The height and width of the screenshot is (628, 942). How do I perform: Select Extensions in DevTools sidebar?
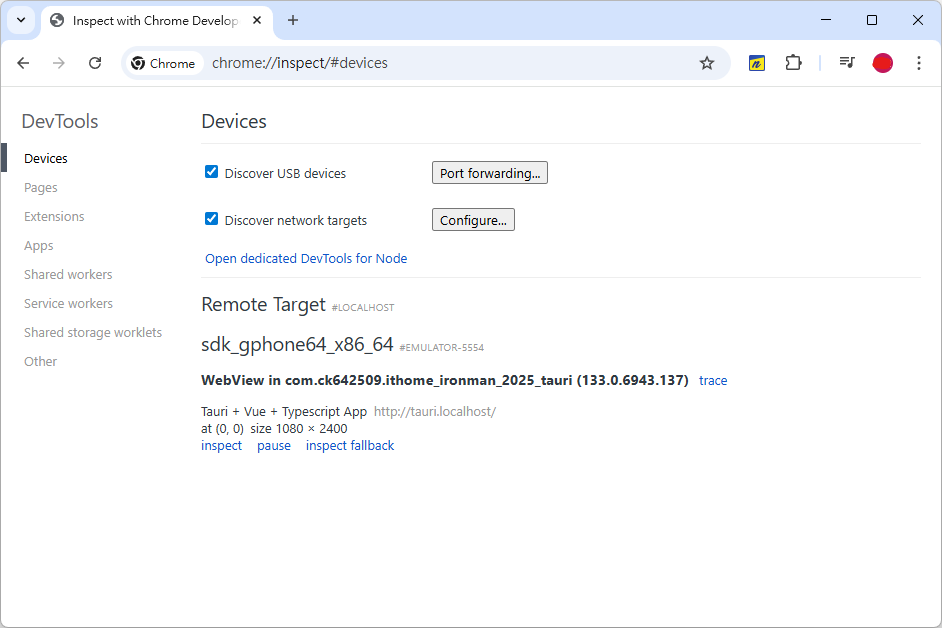coord(54,216)
